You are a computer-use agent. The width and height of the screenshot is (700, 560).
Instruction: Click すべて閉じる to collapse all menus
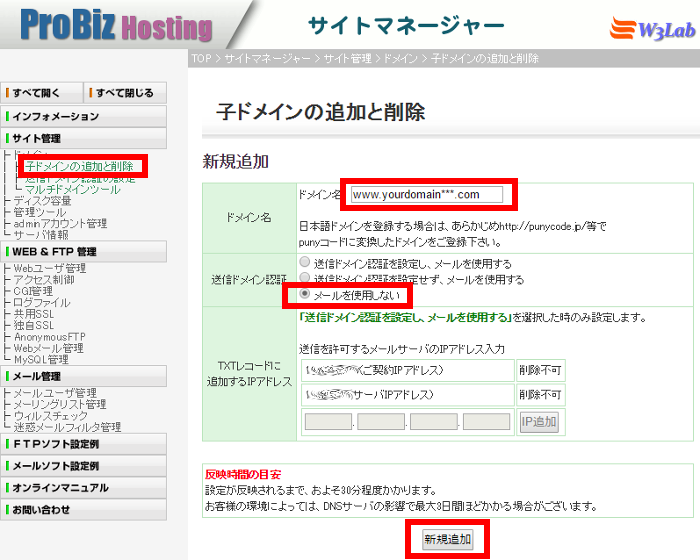(124, 93)
